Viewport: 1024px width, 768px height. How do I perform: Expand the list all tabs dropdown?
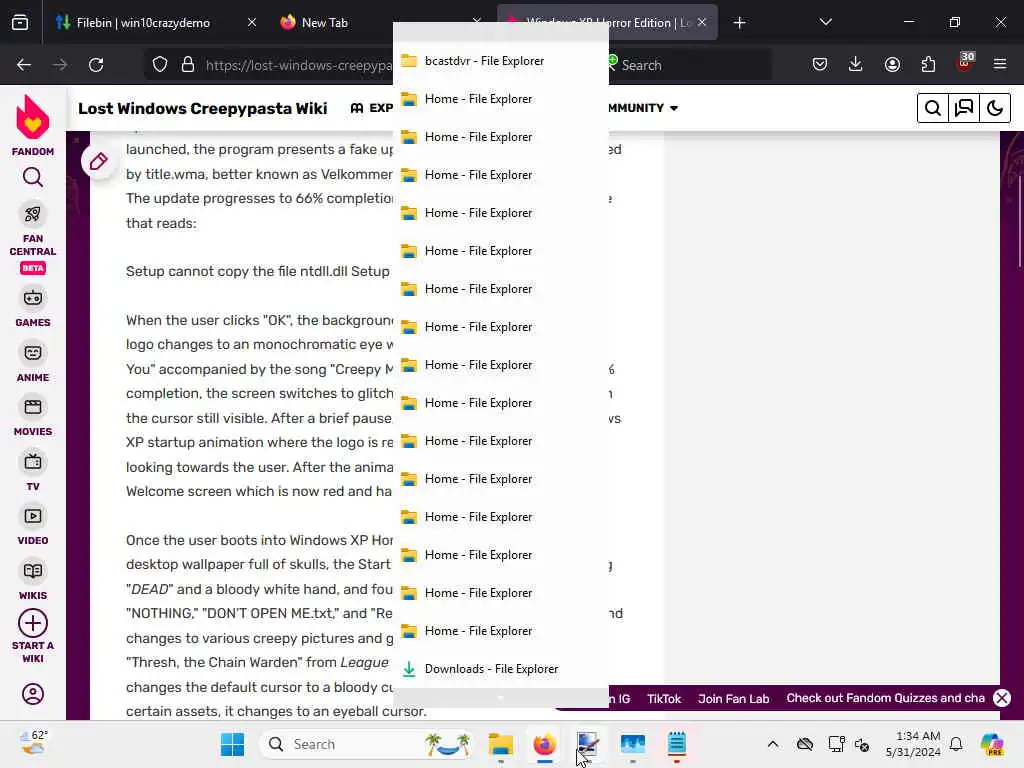pos(825,23)
